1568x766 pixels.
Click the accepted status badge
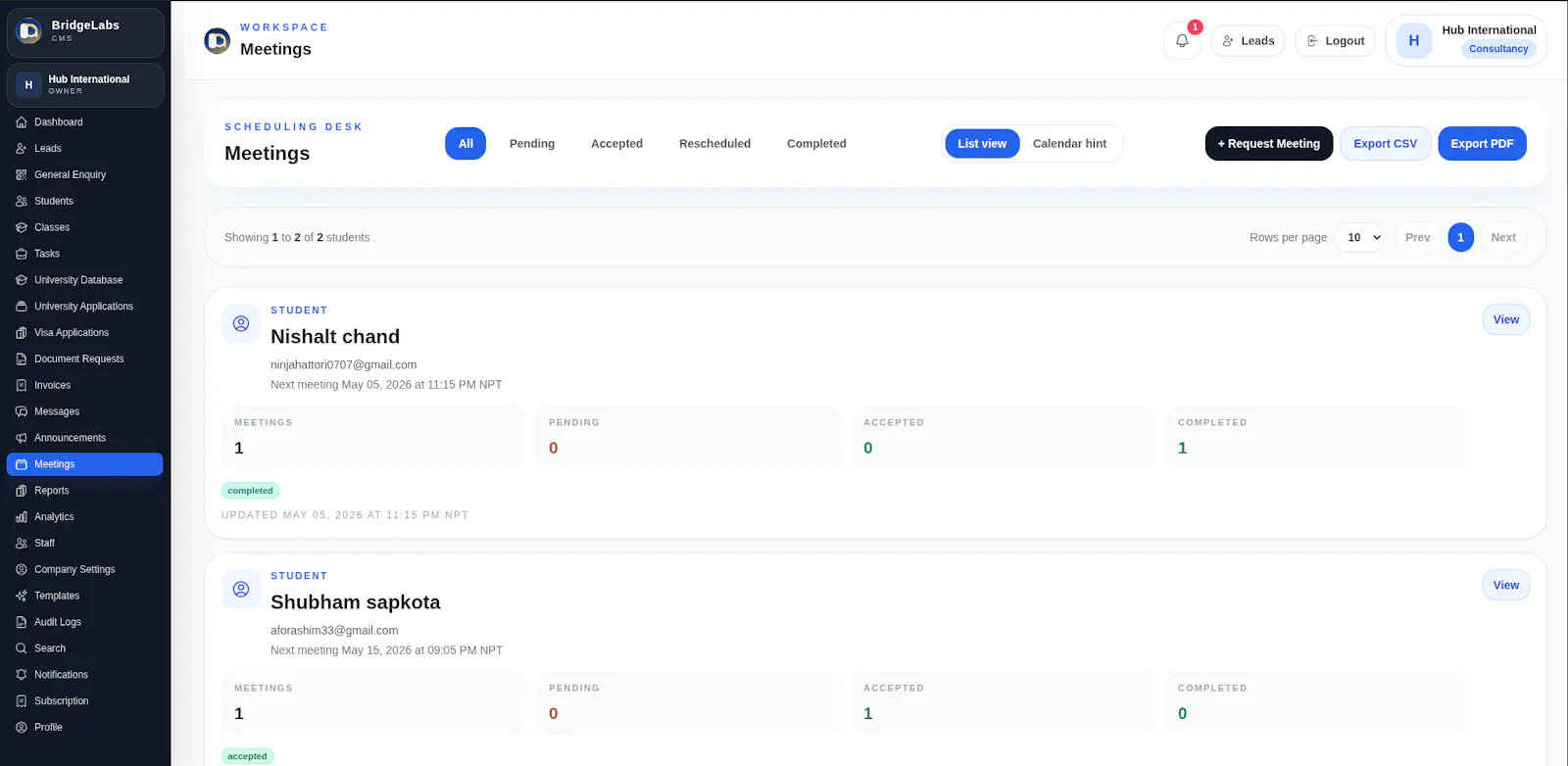pos(247,756)
